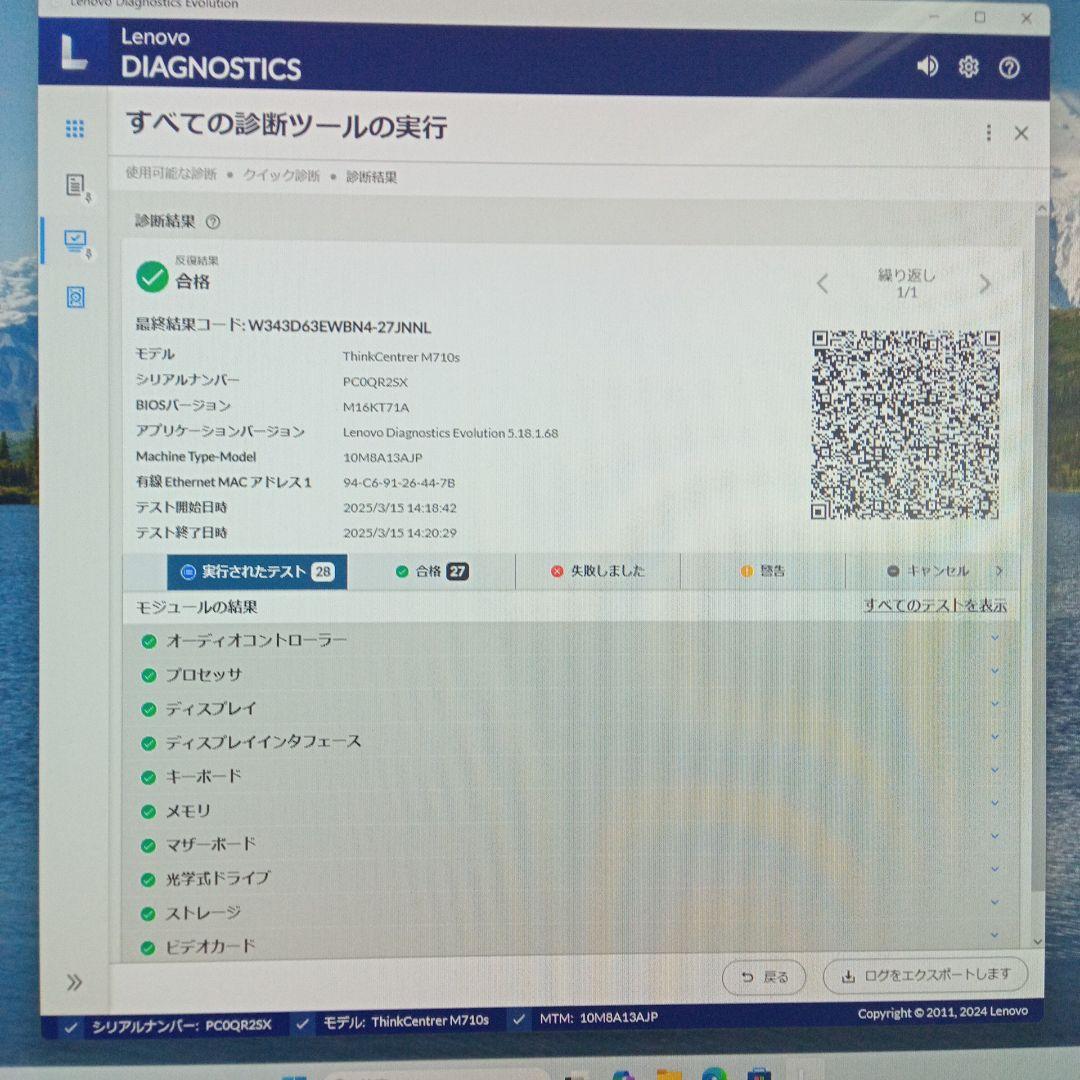Image resolution: width=1080 pixels, height=1080 pixels.
Task: Open the kebab menu beside the title
Action: coord(988,131)
